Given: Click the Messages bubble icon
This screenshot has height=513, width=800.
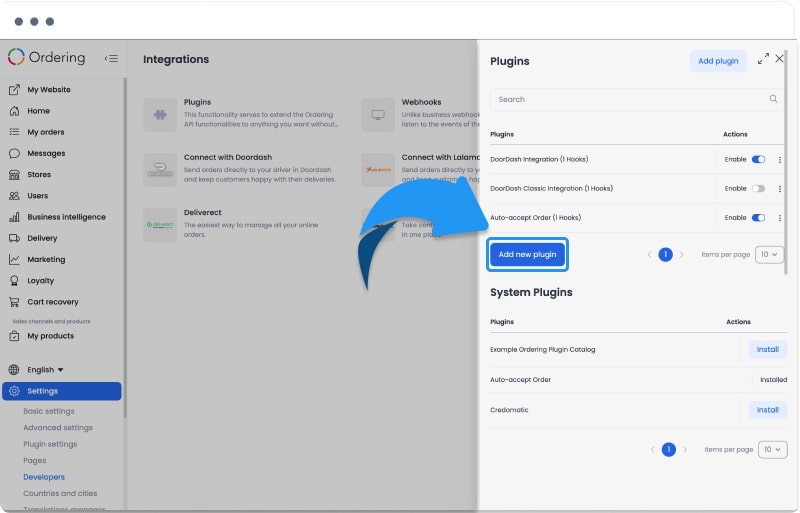Looking at the screenshot, I should tap(14, 153).
